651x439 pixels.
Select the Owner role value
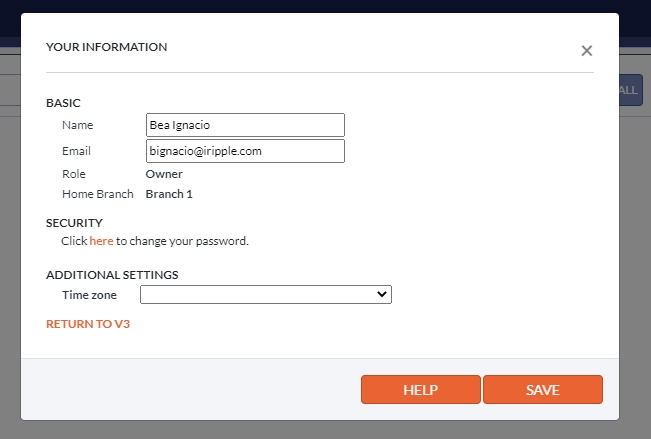[164, 174]
